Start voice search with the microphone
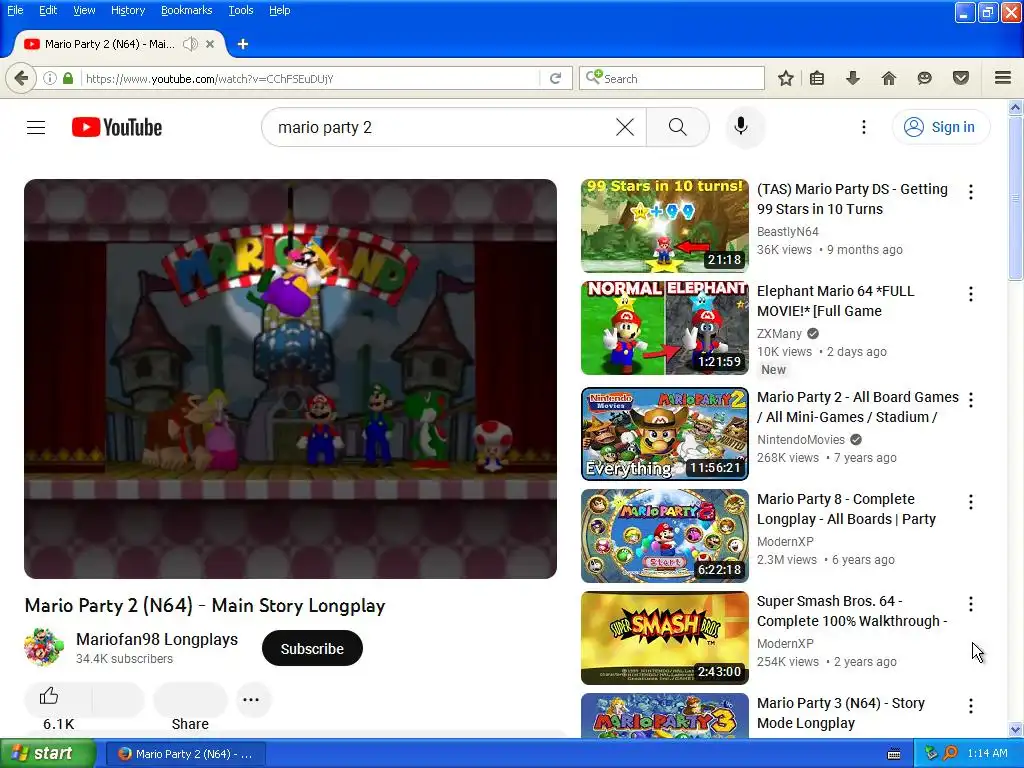This screenshot has width=1024, height=768. [x=741, y=127]
